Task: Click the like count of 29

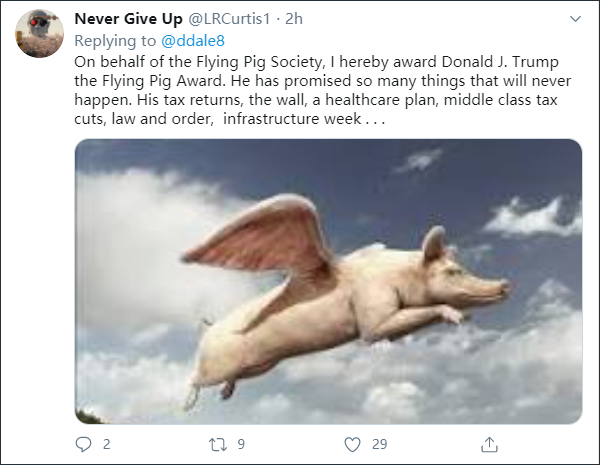Action: (x=380, y=443)
